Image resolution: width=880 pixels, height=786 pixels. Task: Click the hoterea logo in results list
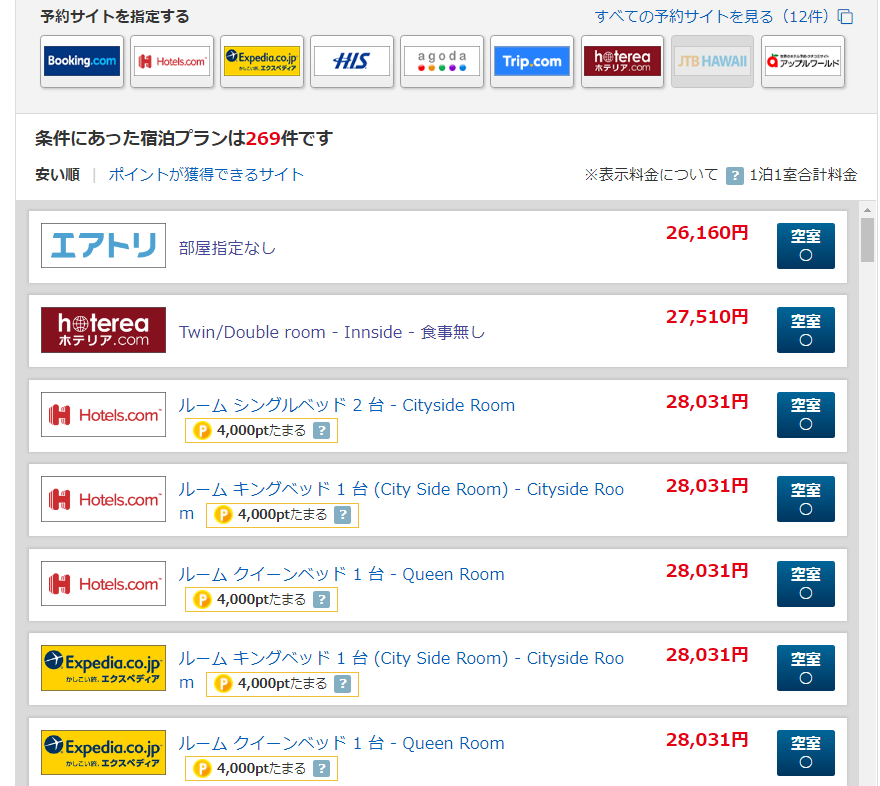(103, 330)
